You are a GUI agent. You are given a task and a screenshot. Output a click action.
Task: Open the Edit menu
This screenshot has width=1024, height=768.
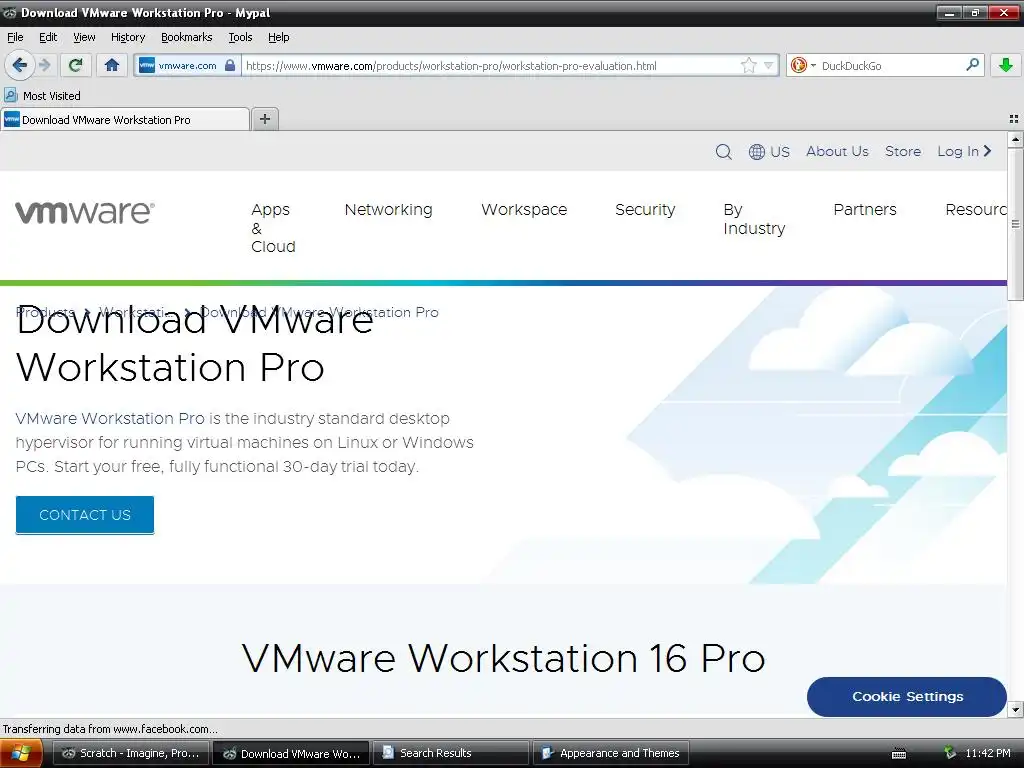tap(48, 37)
